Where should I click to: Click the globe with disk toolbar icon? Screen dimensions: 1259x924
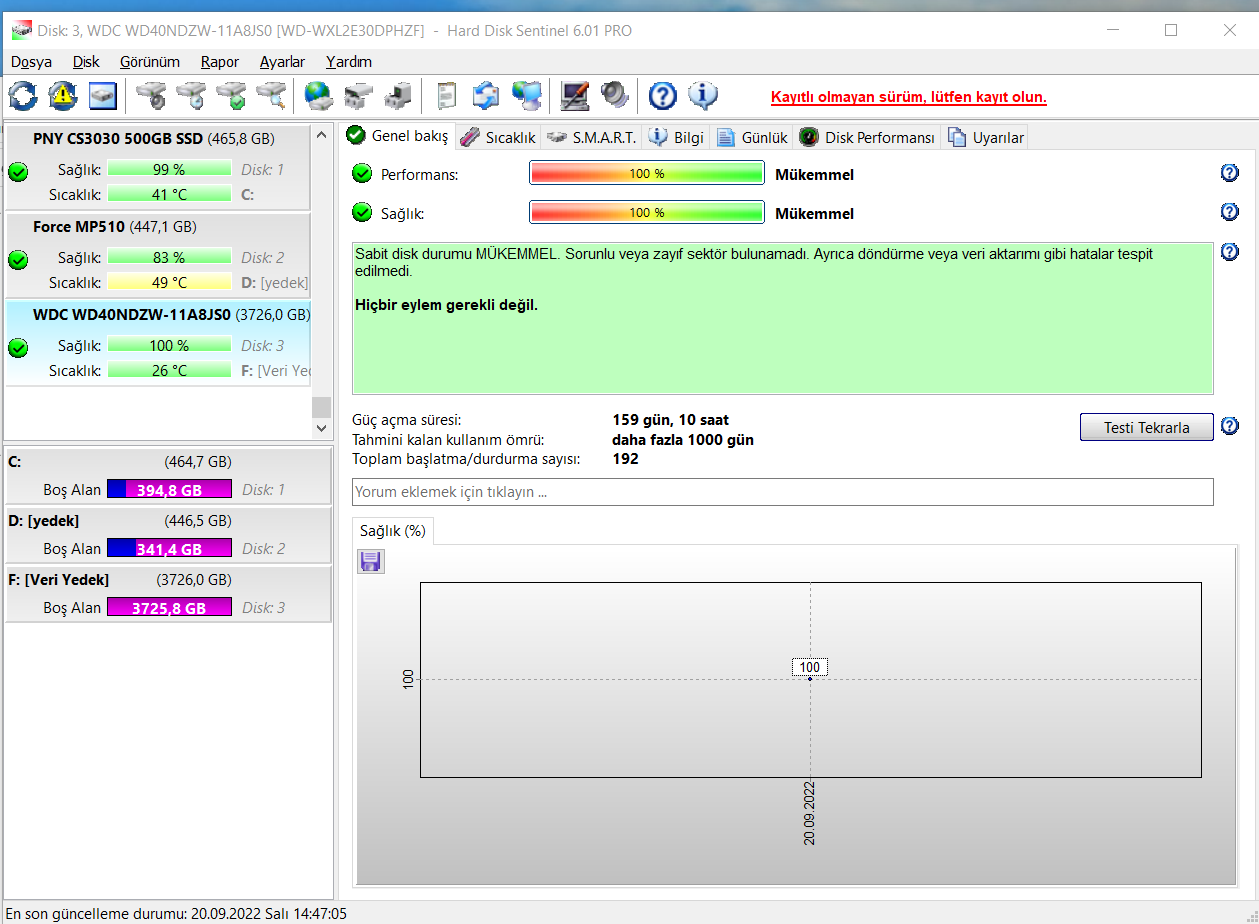318,96
